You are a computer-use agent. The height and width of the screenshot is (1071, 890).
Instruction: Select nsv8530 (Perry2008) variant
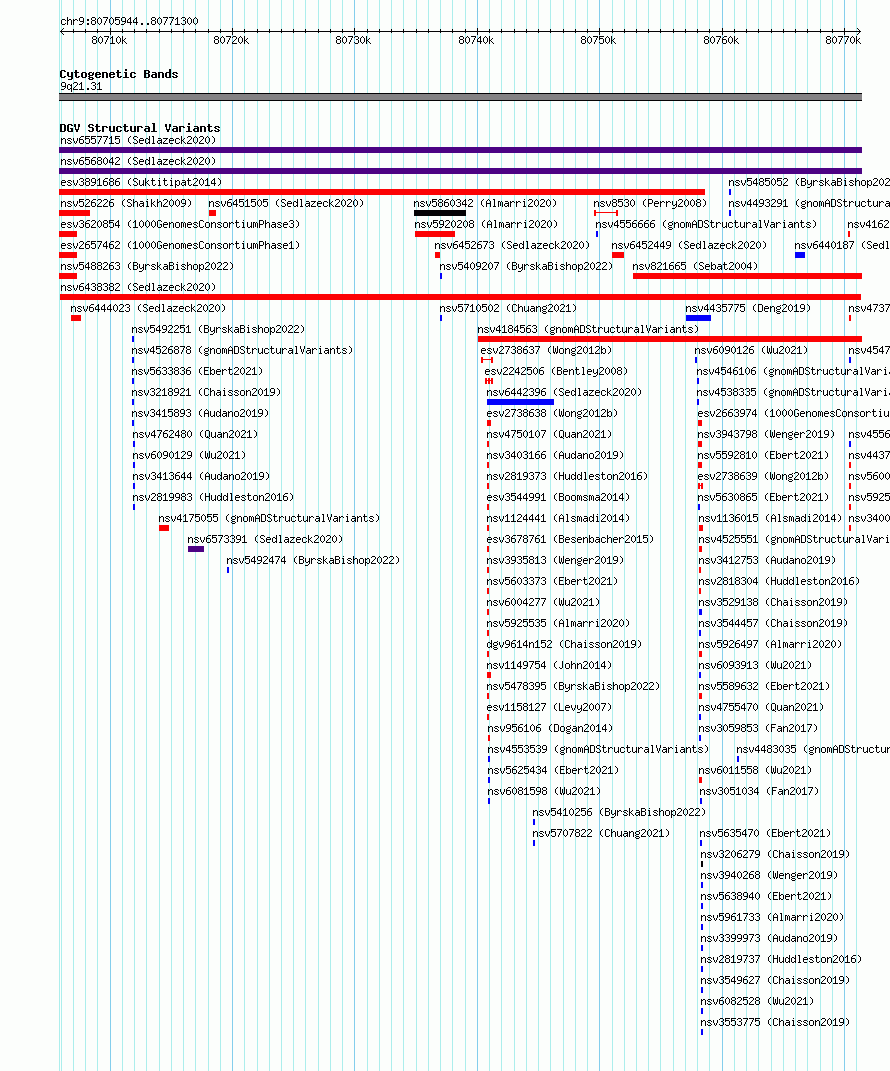pos(650,204)
